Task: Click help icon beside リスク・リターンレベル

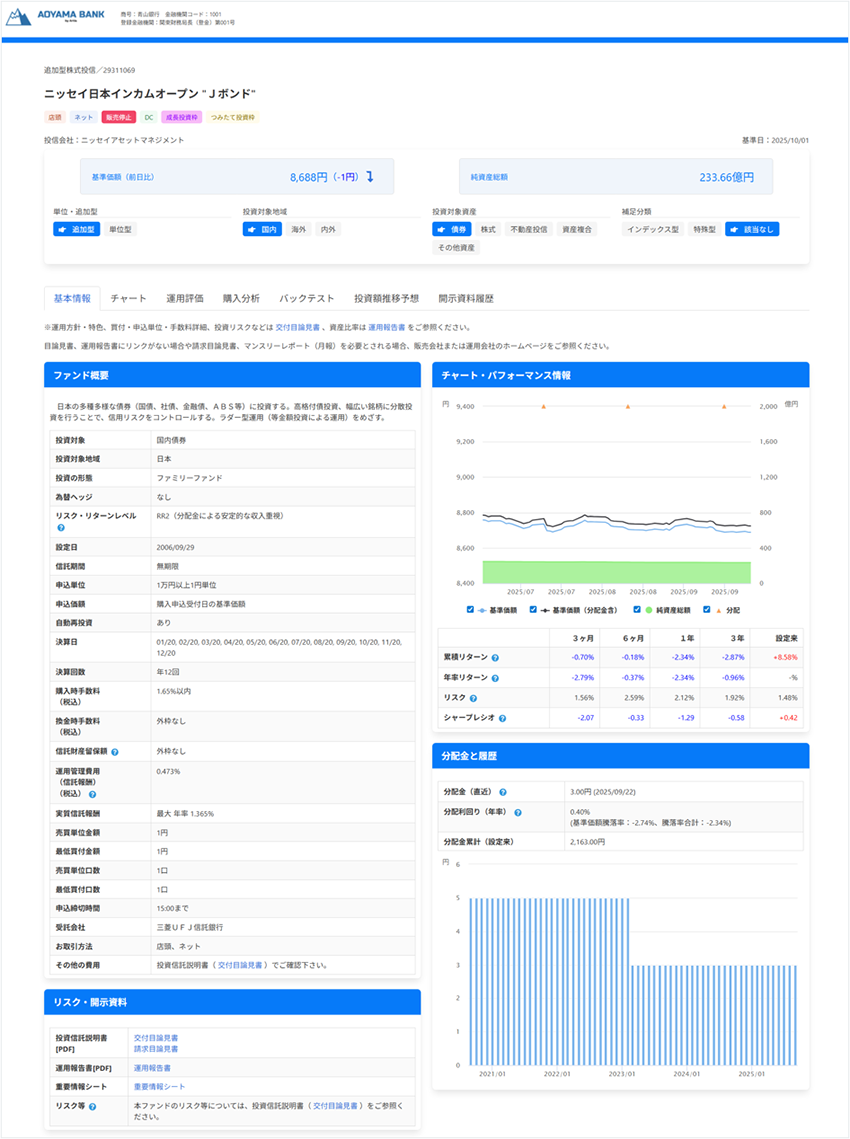Action: [x=61, y=527]
